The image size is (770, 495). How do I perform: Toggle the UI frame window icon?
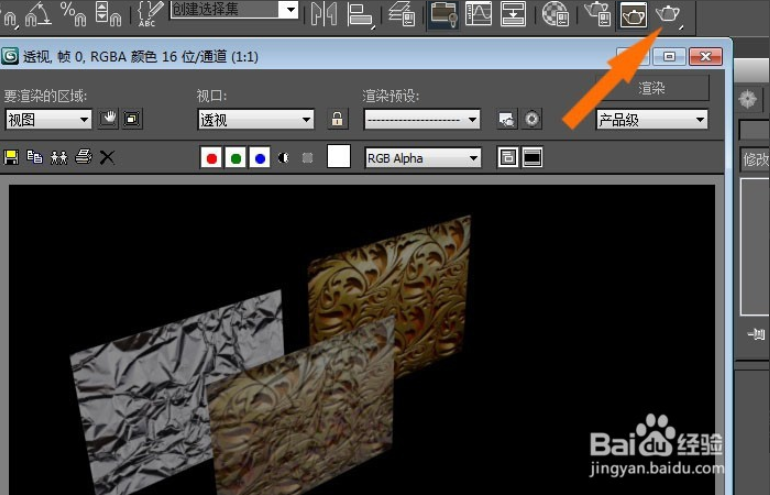[x=532, y=158]
